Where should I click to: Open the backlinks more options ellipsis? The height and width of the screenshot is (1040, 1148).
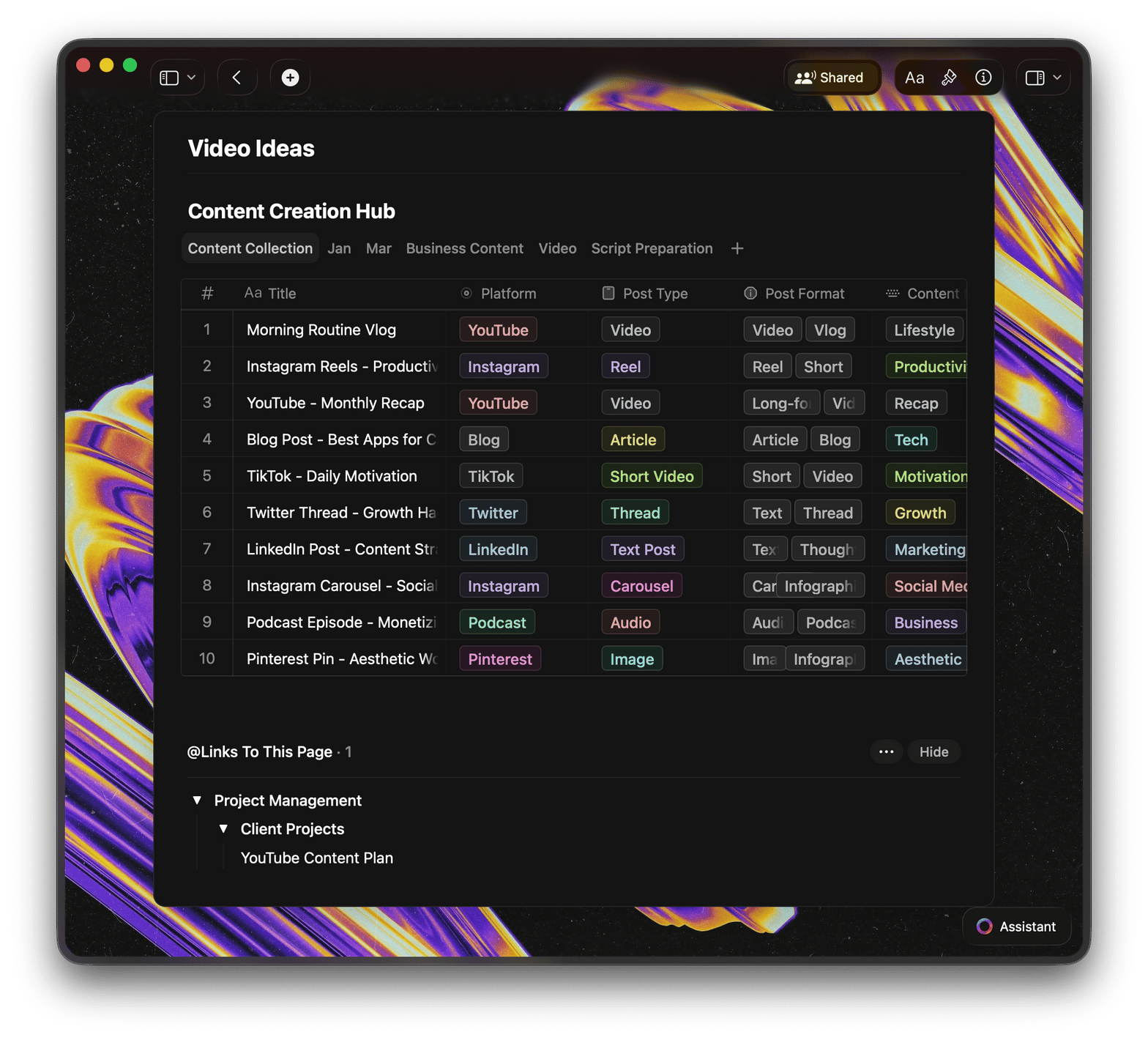(886, 751)
